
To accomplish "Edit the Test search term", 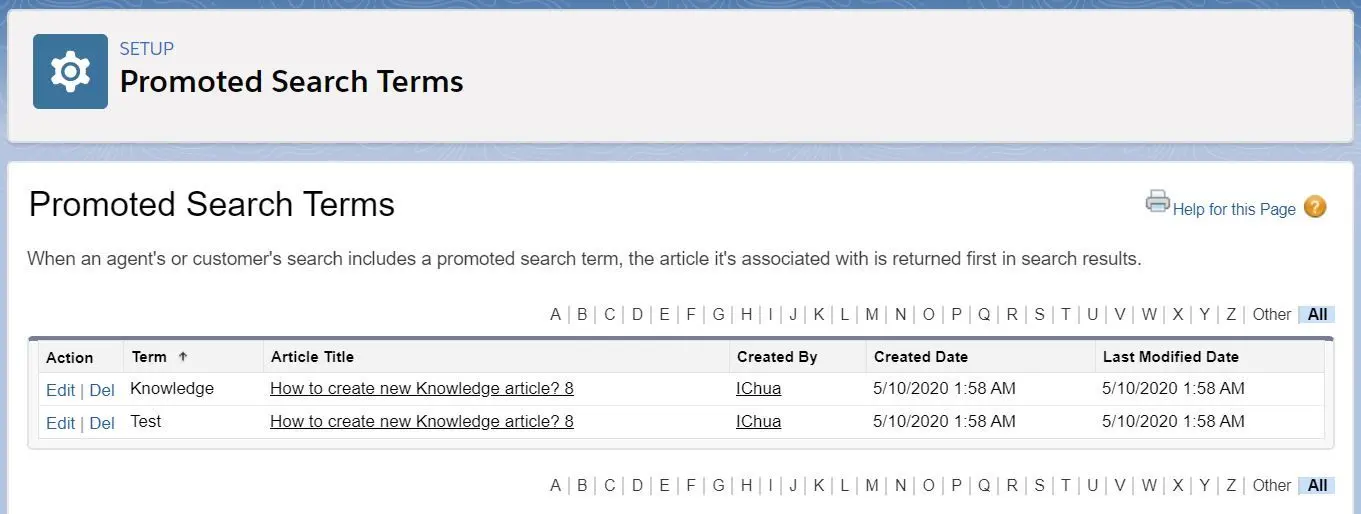I will pos(60,423).
